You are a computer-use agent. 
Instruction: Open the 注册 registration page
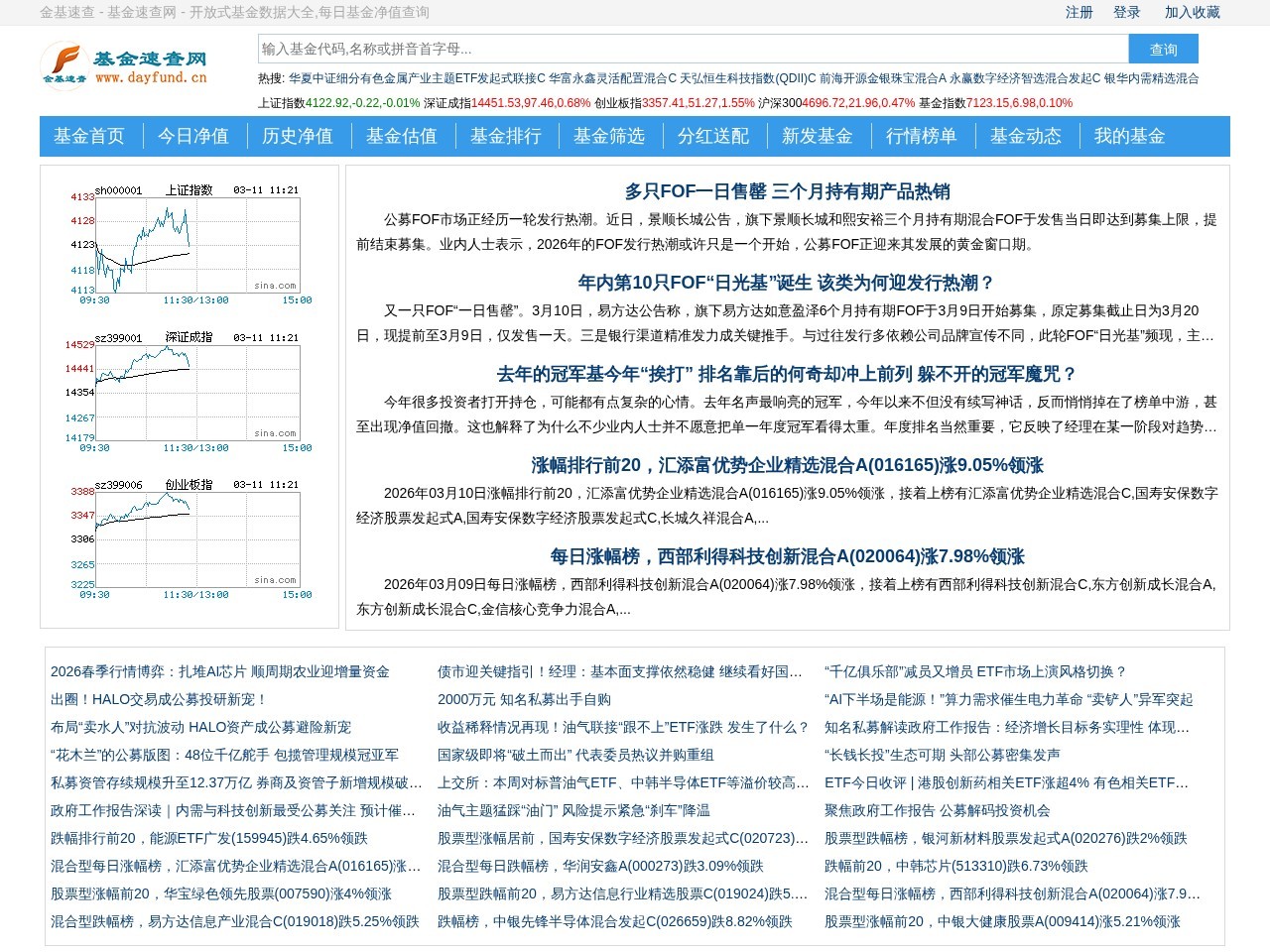click(1079, 13)
